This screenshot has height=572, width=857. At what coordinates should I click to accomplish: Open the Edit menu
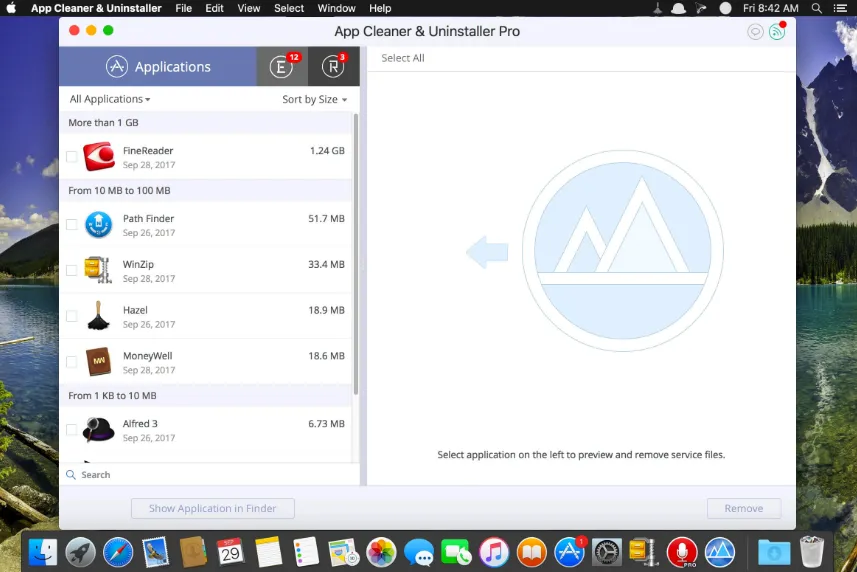point(214,8)
